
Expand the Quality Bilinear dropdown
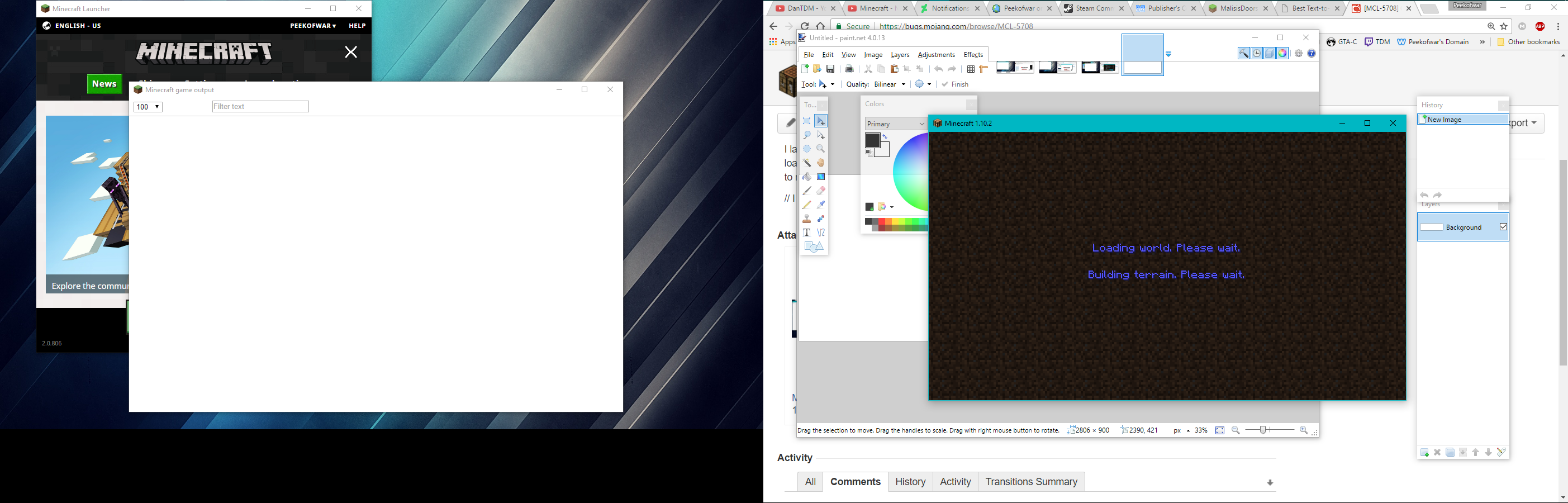pyautogui.click(x=890, y=84)
